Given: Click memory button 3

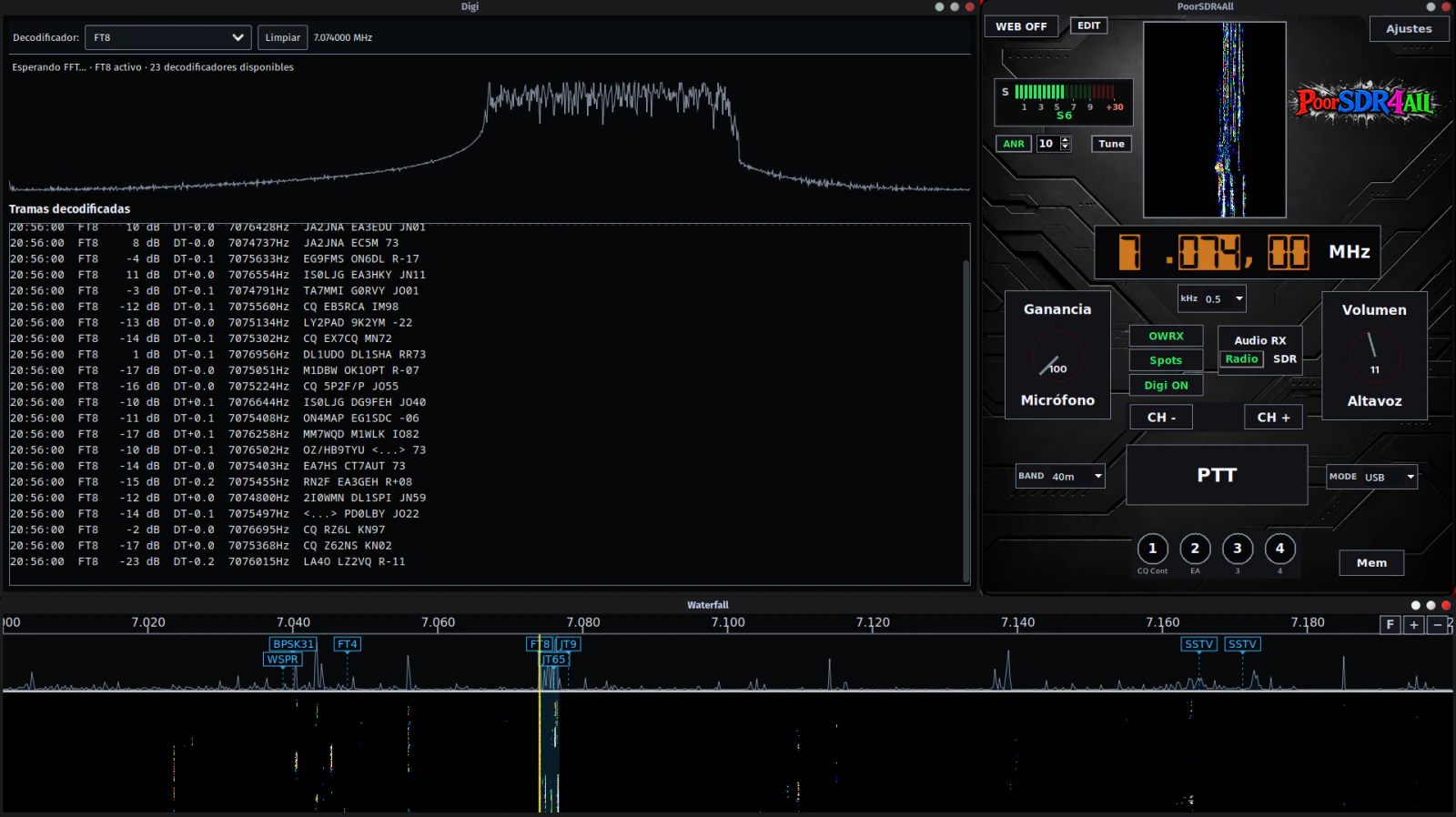Looking at the screenshot, I should tap(1238, 549).
